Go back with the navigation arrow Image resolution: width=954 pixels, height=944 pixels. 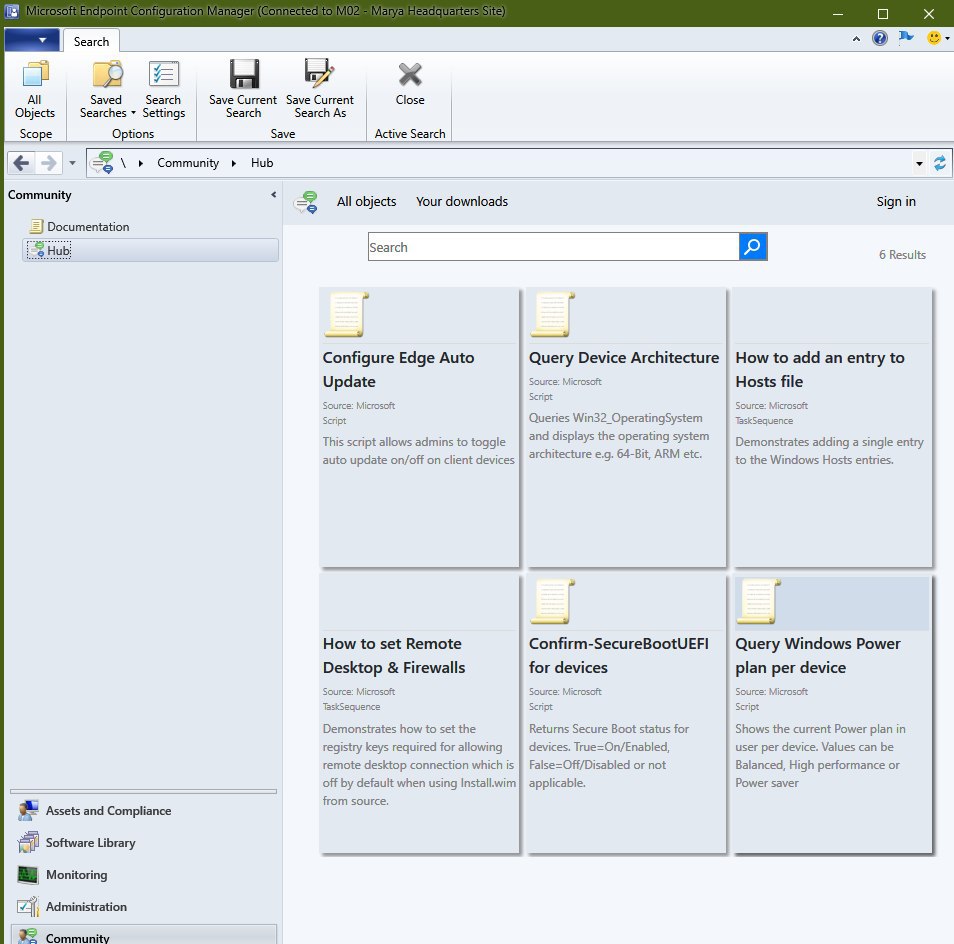[21, 163]
